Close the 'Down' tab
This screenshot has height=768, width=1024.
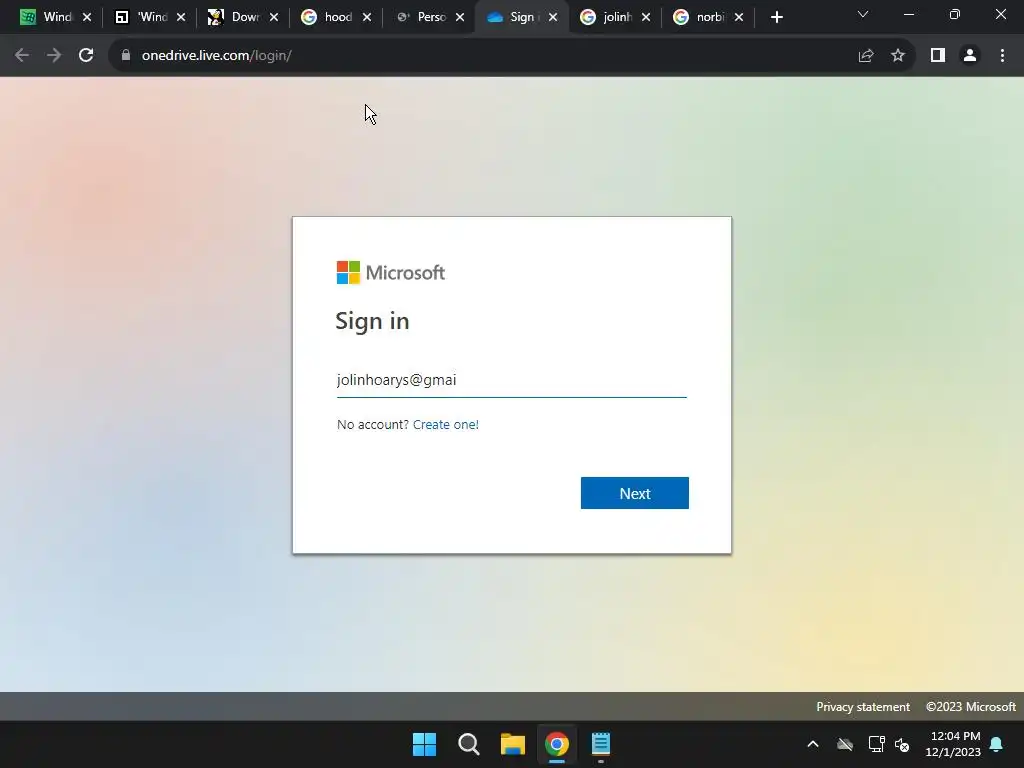pyautogui.click(x=274, y=18)
